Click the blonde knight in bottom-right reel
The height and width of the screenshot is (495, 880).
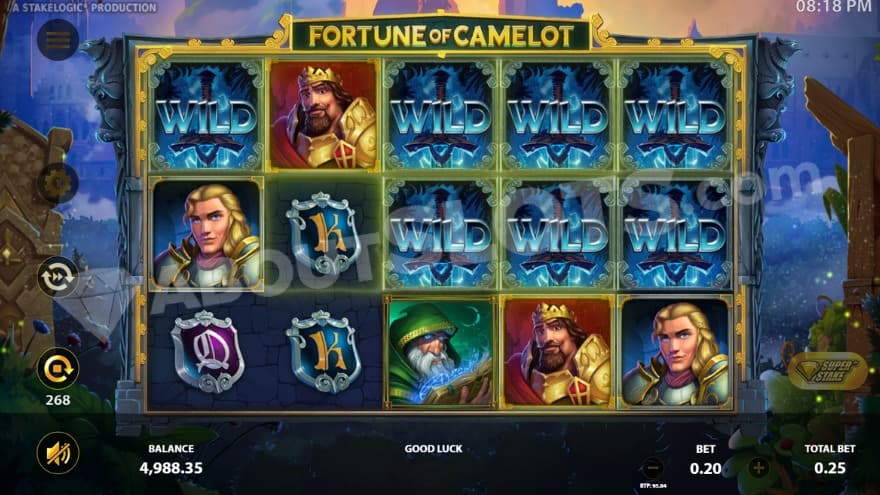coord(675,353)
